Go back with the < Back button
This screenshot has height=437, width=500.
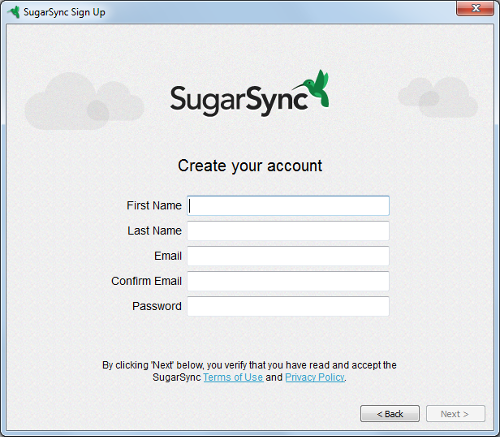[x=390, y=414]
